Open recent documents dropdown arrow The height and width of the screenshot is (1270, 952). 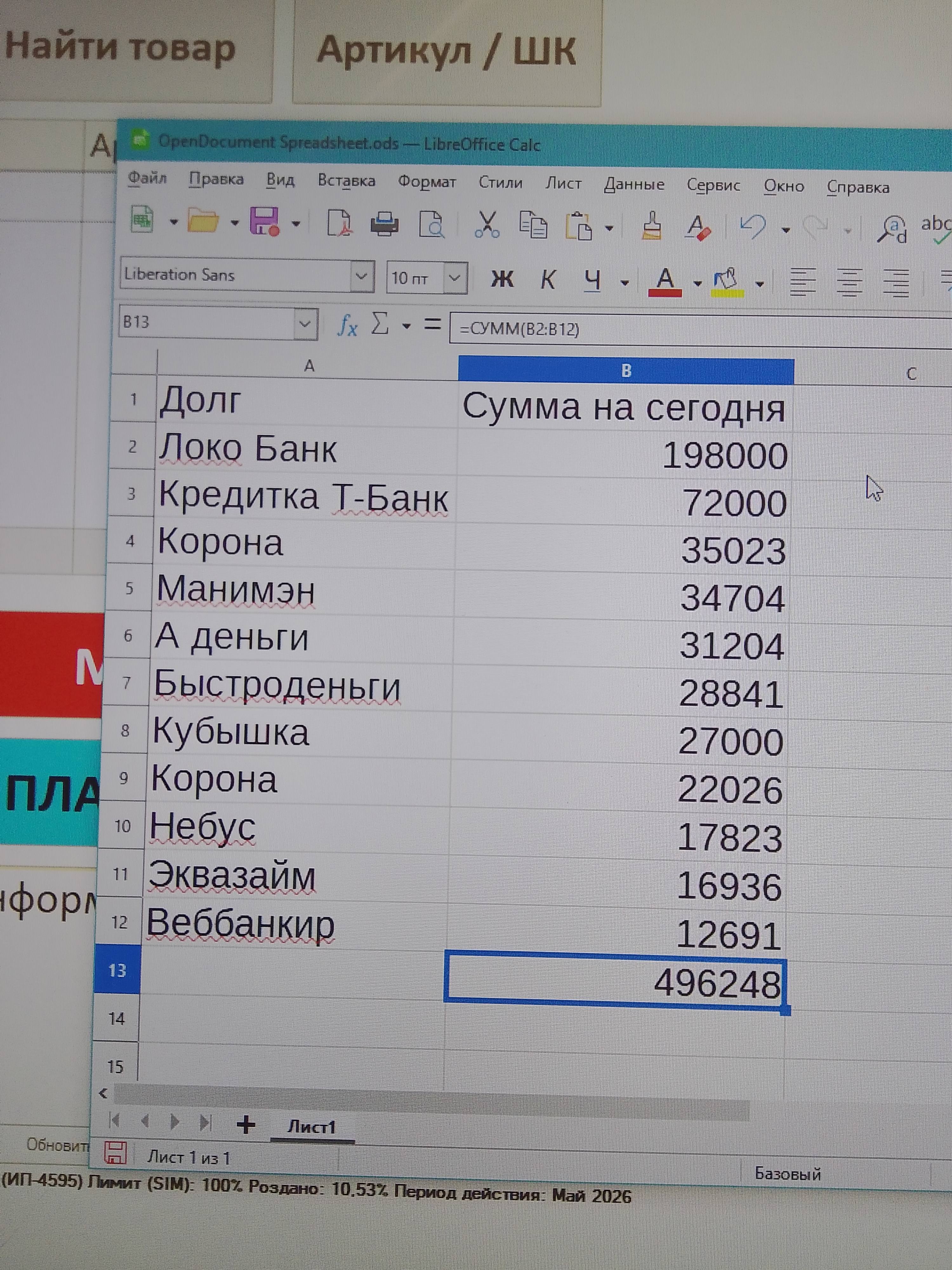point(234,223)
